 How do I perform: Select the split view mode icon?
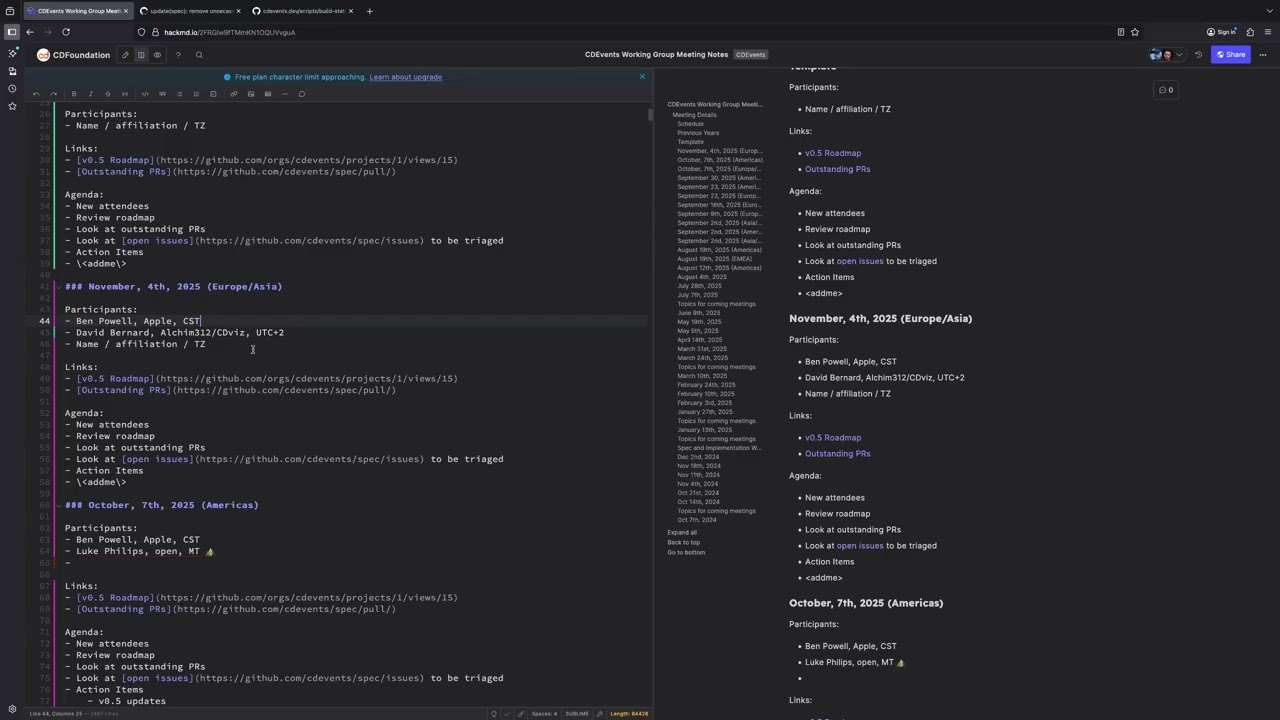[x=141, y=55]
